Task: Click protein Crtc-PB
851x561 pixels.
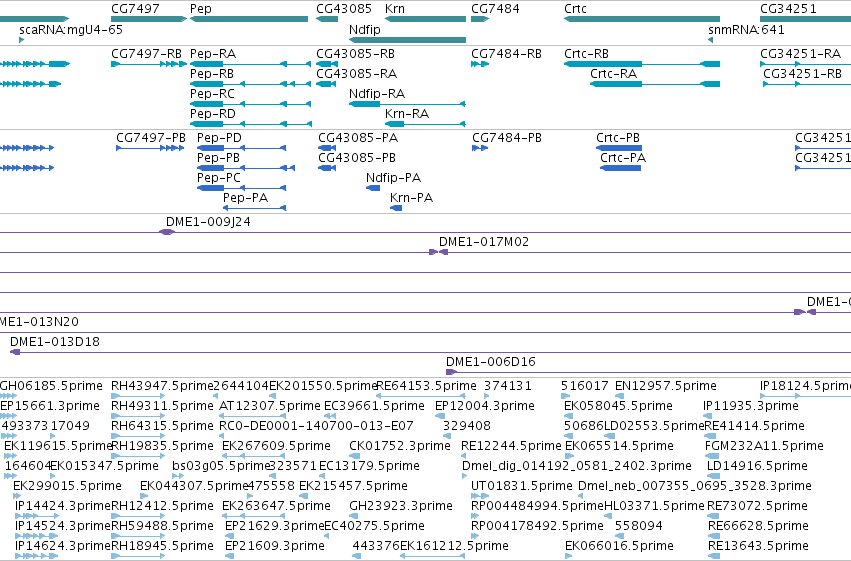Action: pos(619,148)
